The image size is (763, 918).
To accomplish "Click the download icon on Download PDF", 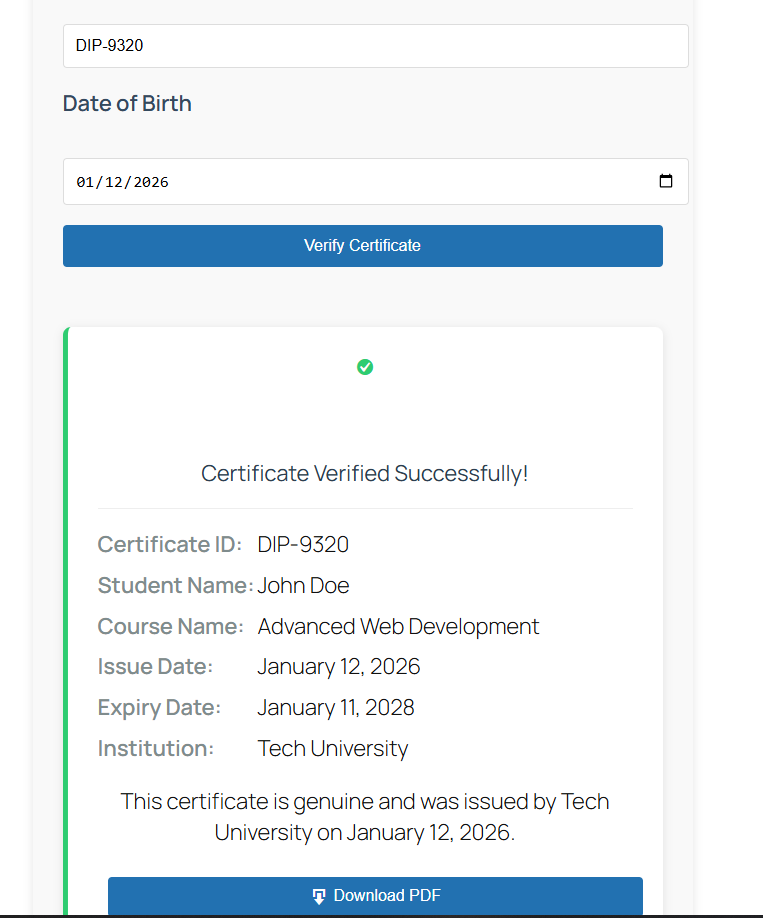I will click(319, 894).
